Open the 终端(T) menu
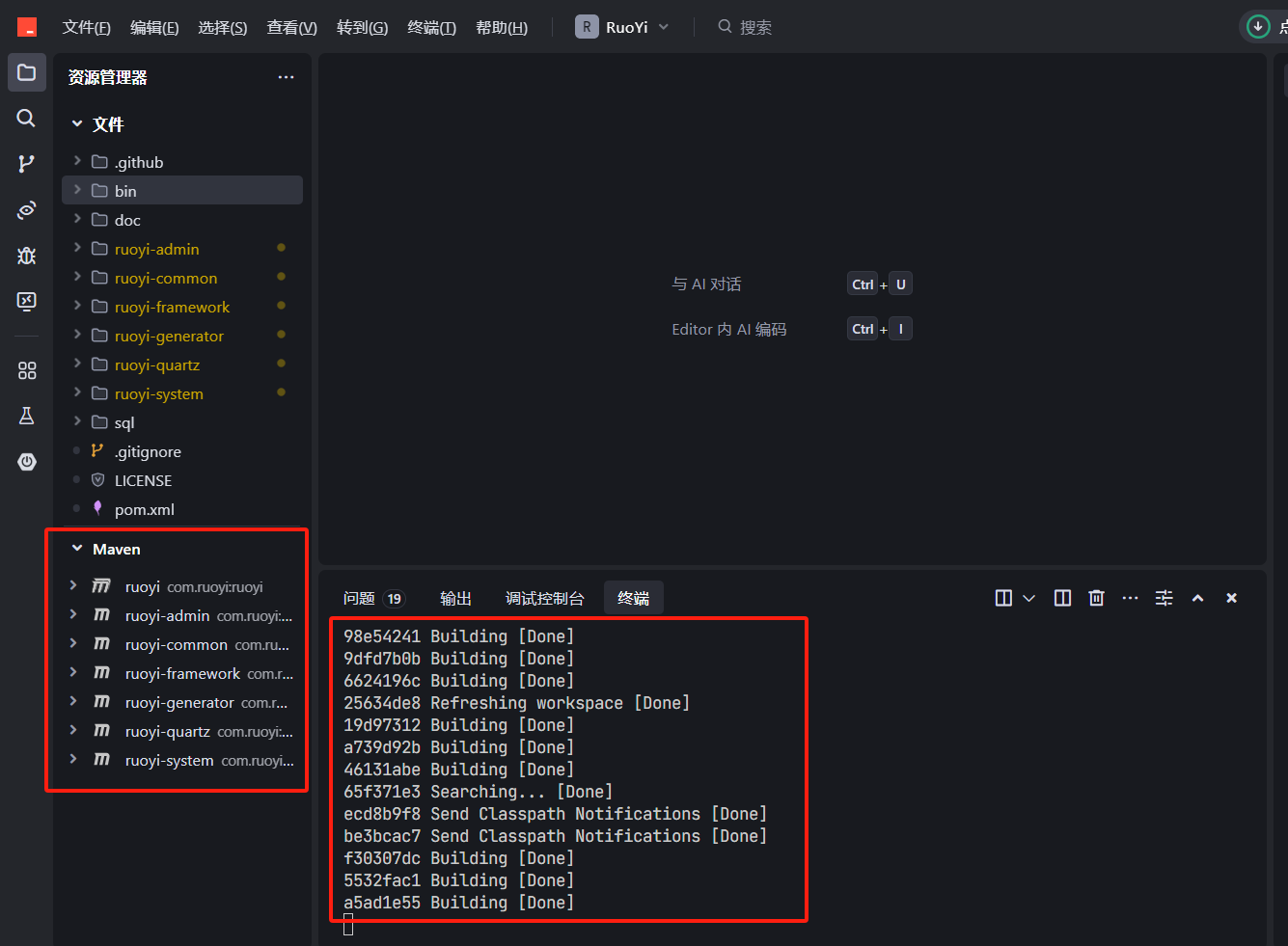The height and width of the screenshot is (946, 1288). click(432, 27)
